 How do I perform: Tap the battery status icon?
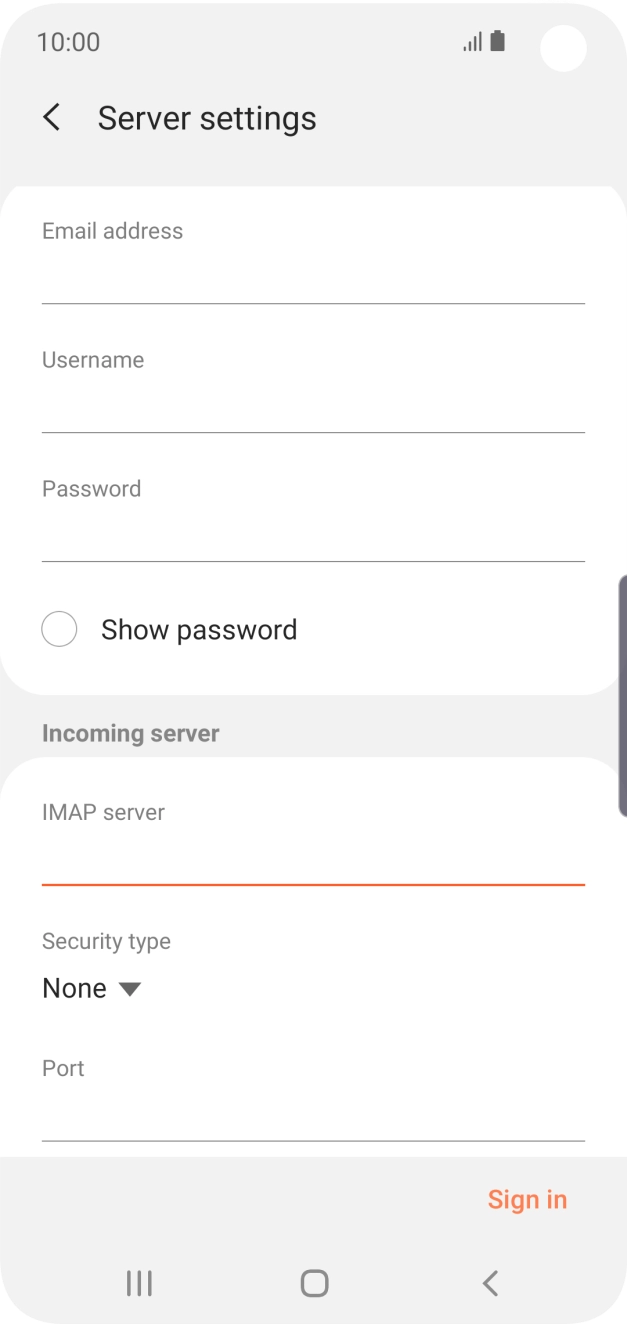pyautogui.click(x=497, y=41)
